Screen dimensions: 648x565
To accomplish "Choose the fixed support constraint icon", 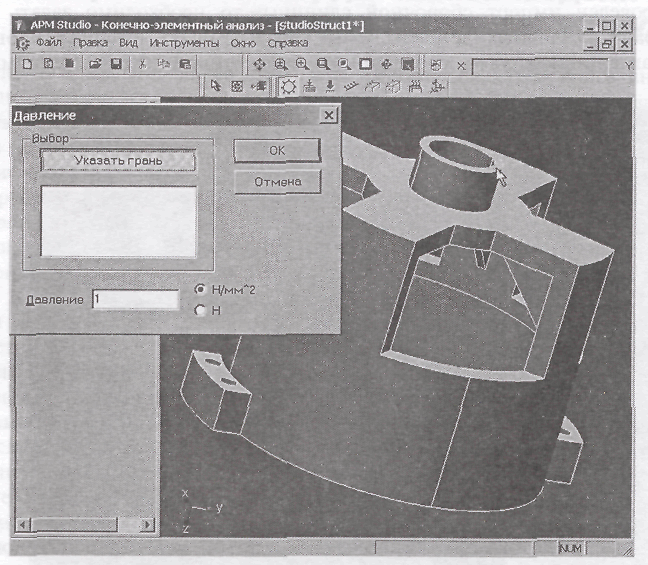I will (310, 86).
